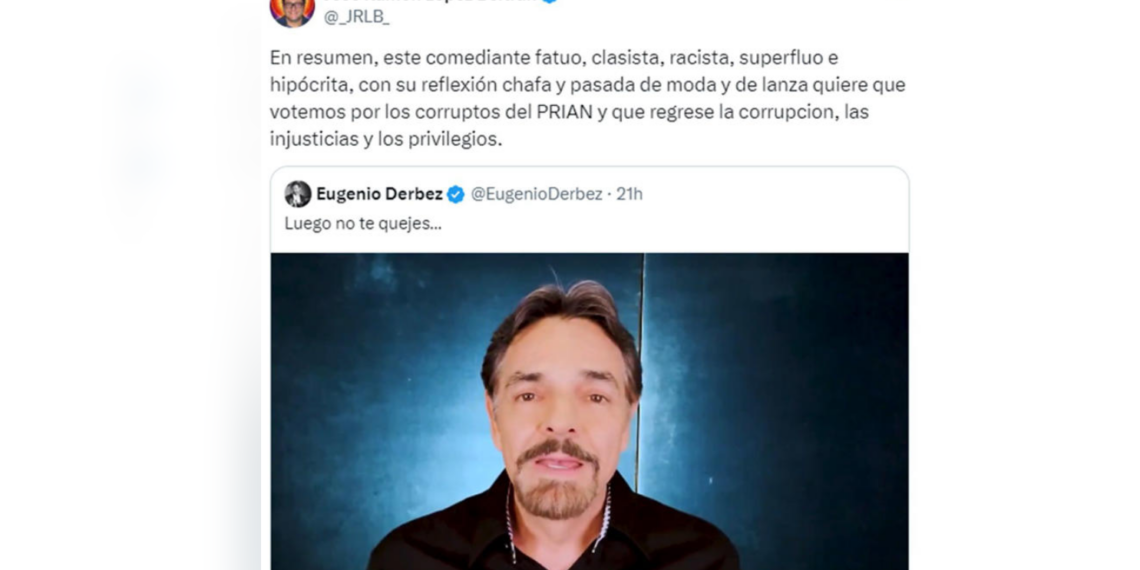The width and height of the screenshot is (1140, 570).
Task: Click the Eugenio Derbez display name
Action: click(x=379, y=194)
